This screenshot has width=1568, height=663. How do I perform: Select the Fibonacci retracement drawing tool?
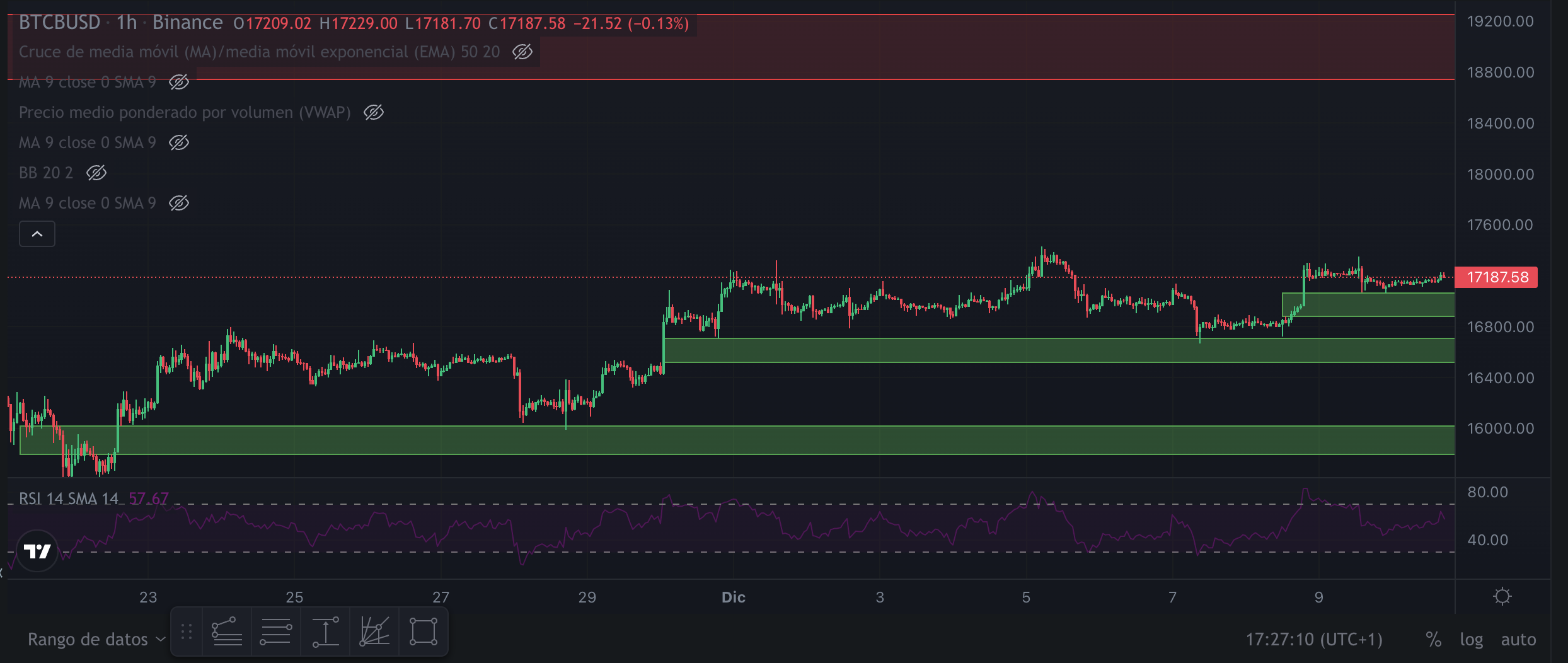tap(226, 631)
